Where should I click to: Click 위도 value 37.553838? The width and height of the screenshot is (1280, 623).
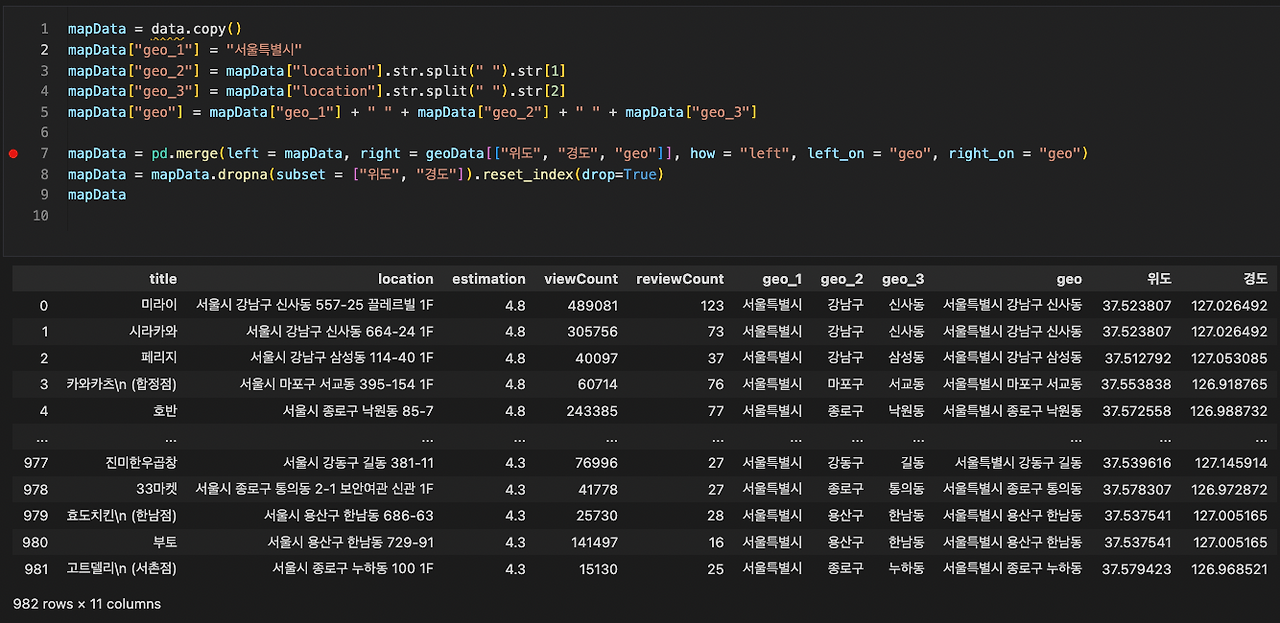pyautogui.click(x=1136, y=383)
